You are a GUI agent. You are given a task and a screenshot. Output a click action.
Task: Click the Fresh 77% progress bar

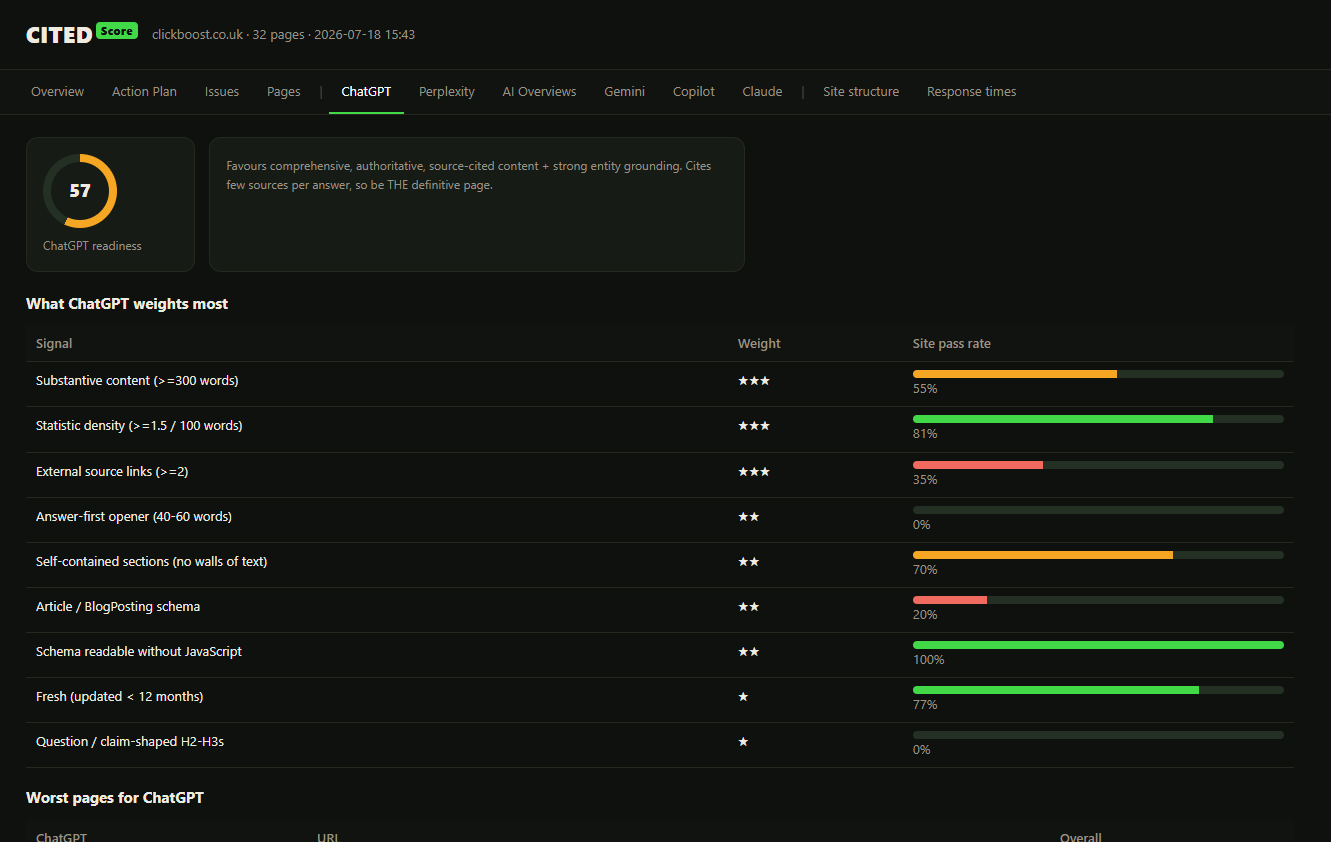pyautogui.click(x=1098, y=690)
